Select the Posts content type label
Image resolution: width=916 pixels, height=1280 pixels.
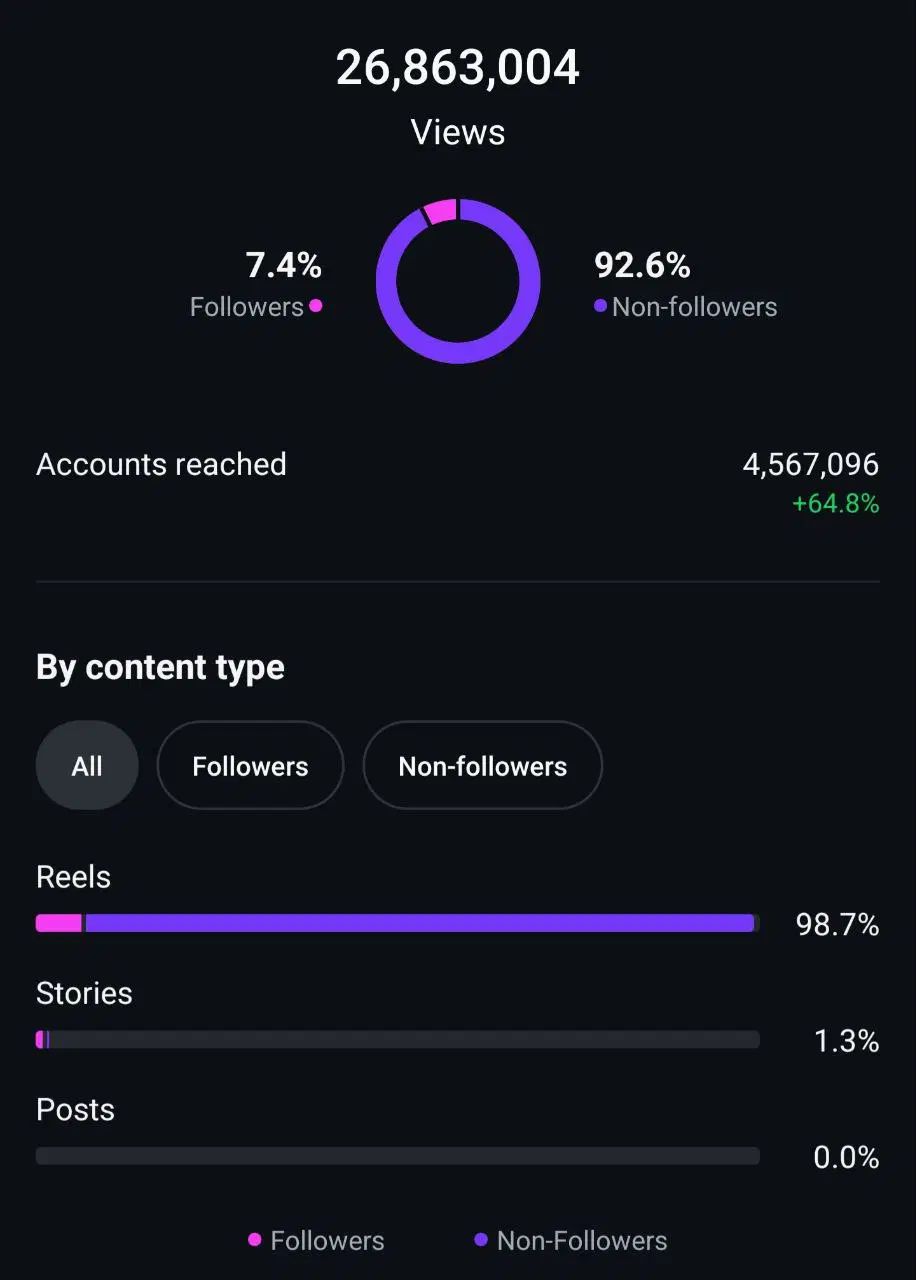coord(75,1110)
